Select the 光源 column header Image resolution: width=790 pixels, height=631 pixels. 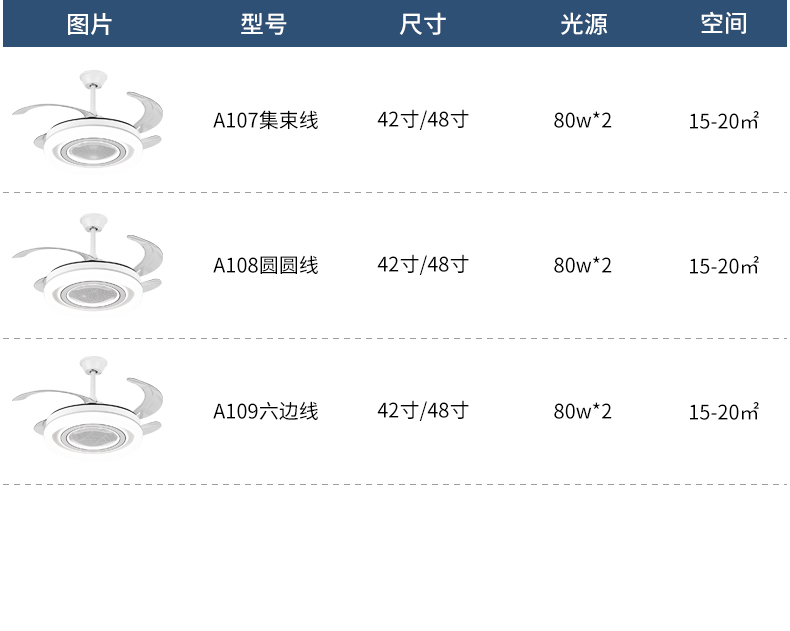coord(584,24)
